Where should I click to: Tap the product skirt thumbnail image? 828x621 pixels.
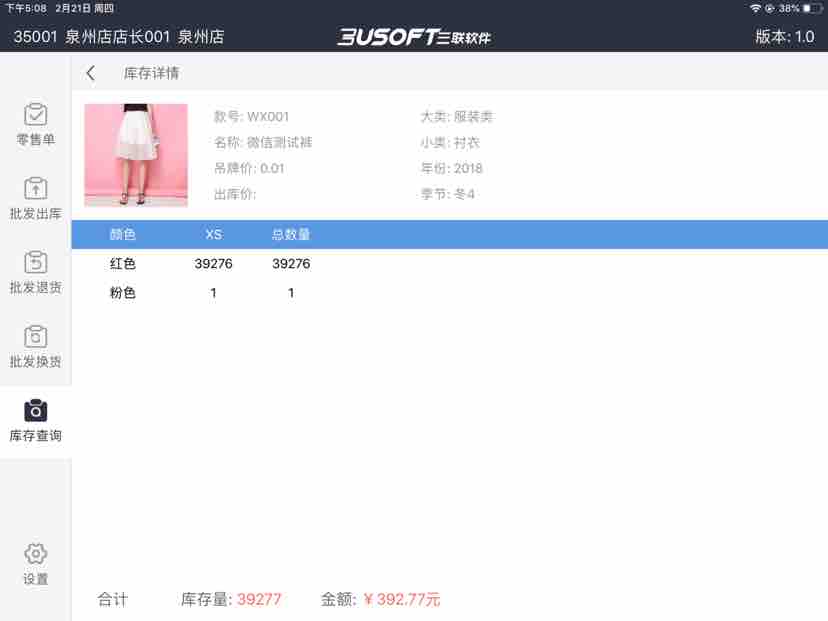[x=136, y=155]
